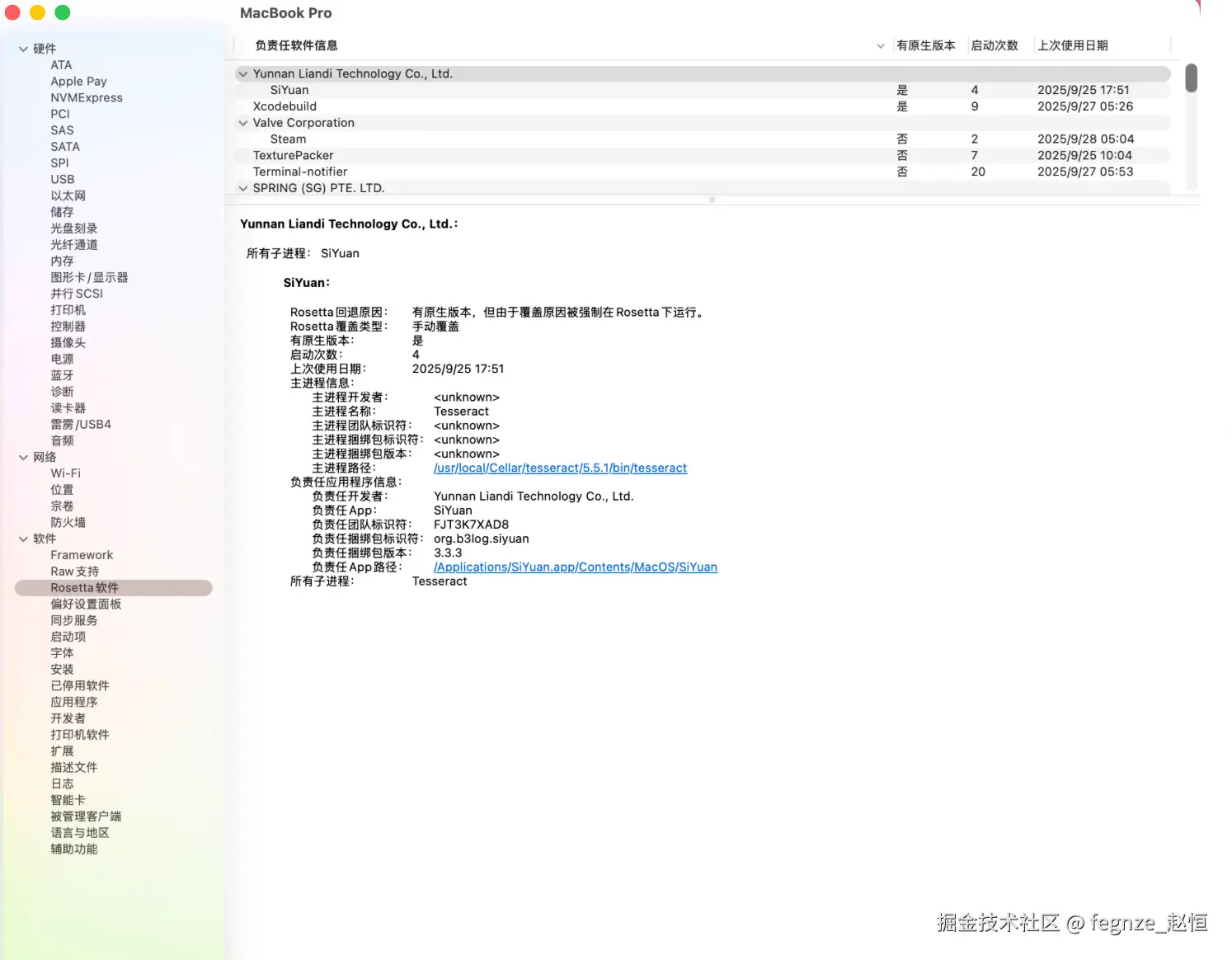1232x960 pixels.
Task: Select 启动项 sidebar item
Action: click(x=68, y=637)
